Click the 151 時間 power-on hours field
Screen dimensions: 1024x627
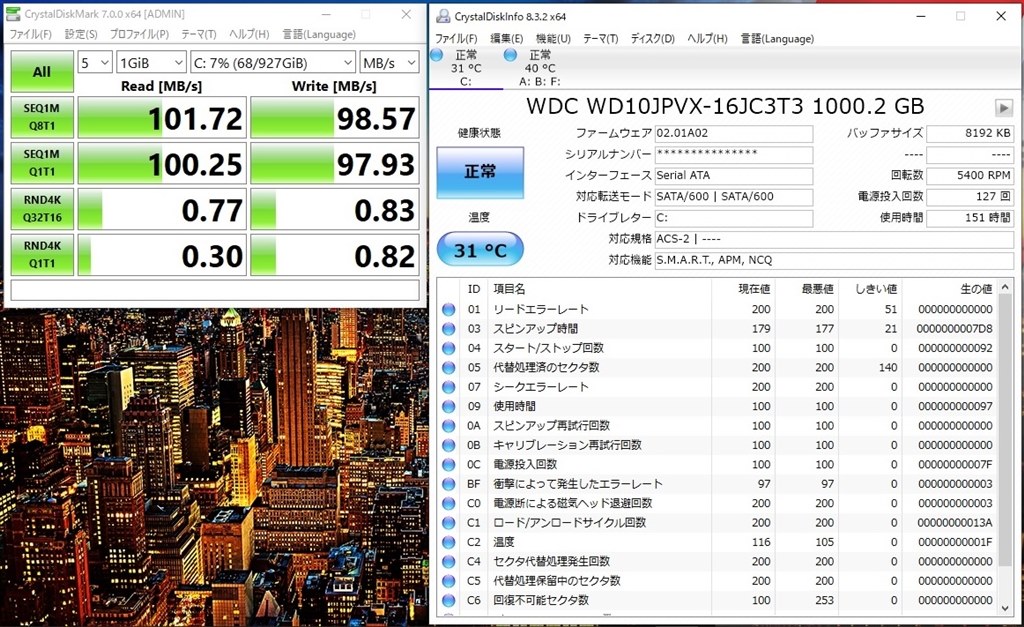[x=970, y=217]
